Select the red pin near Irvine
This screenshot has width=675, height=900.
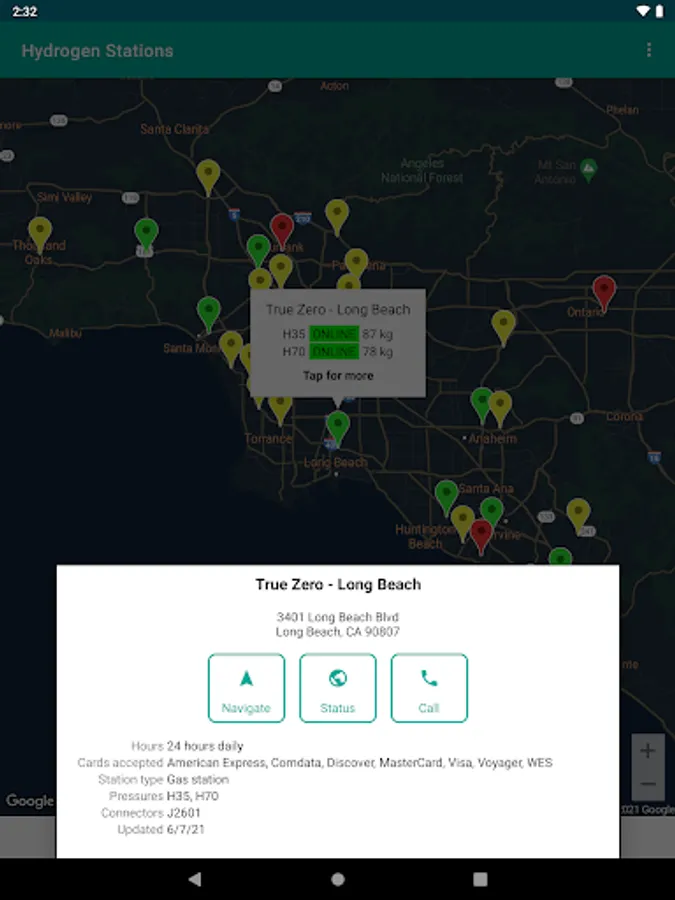tap(481, 536)
